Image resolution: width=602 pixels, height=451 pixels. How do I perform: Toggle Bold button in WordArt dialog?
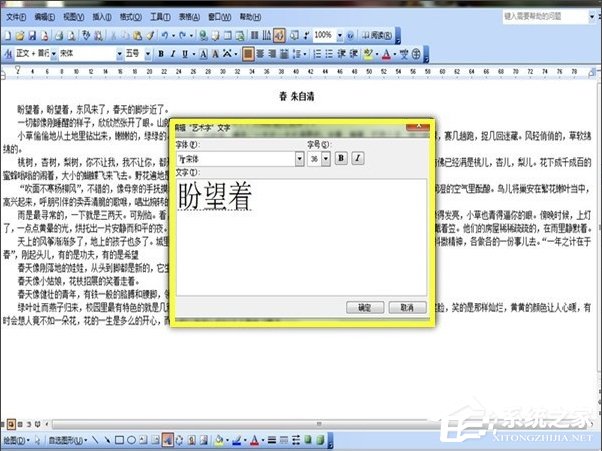click(x=340, y=158)
